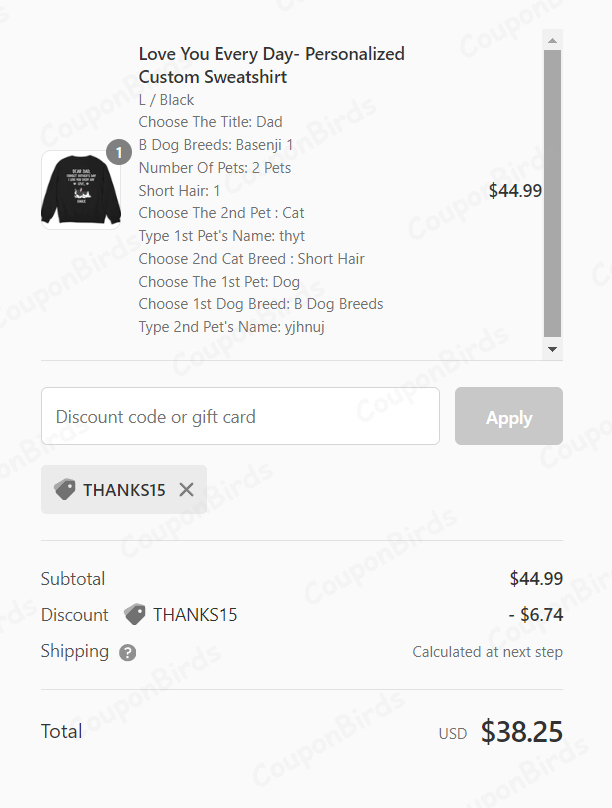The image size is (612, 808).
Task: Open the Love You Every Day sweatshirt title
Action: click(271, 65)
